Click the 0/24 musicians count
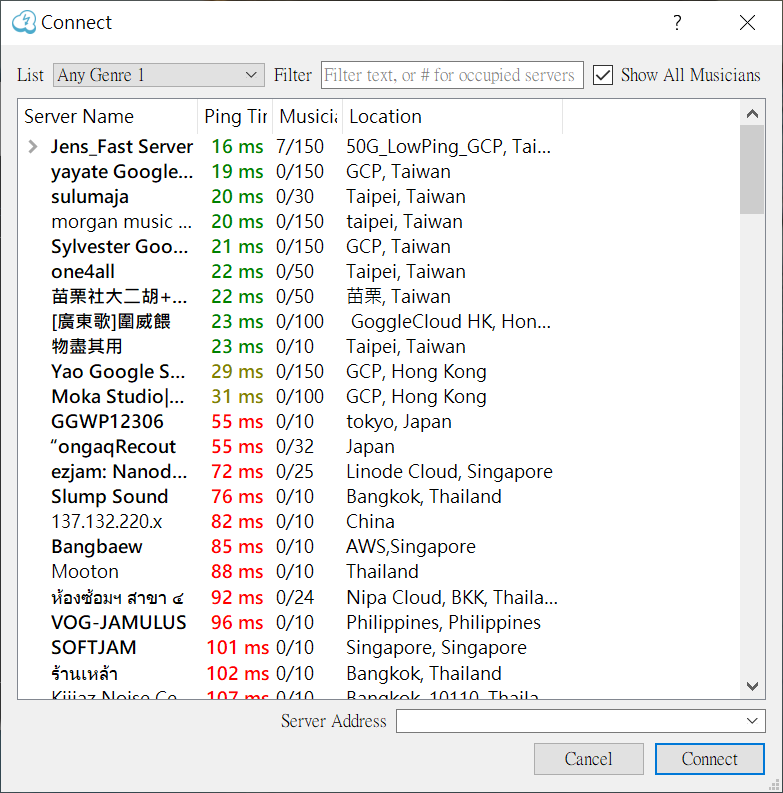 (x=295, y=598)
